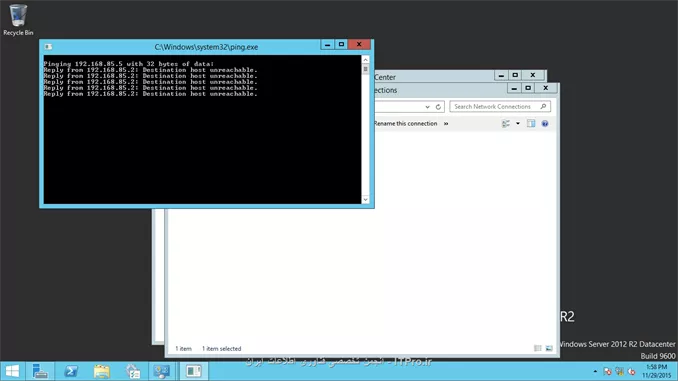The image size is (678, 381).
Task: Open File Explorer from the taskbar
Action: pos(102,371)
